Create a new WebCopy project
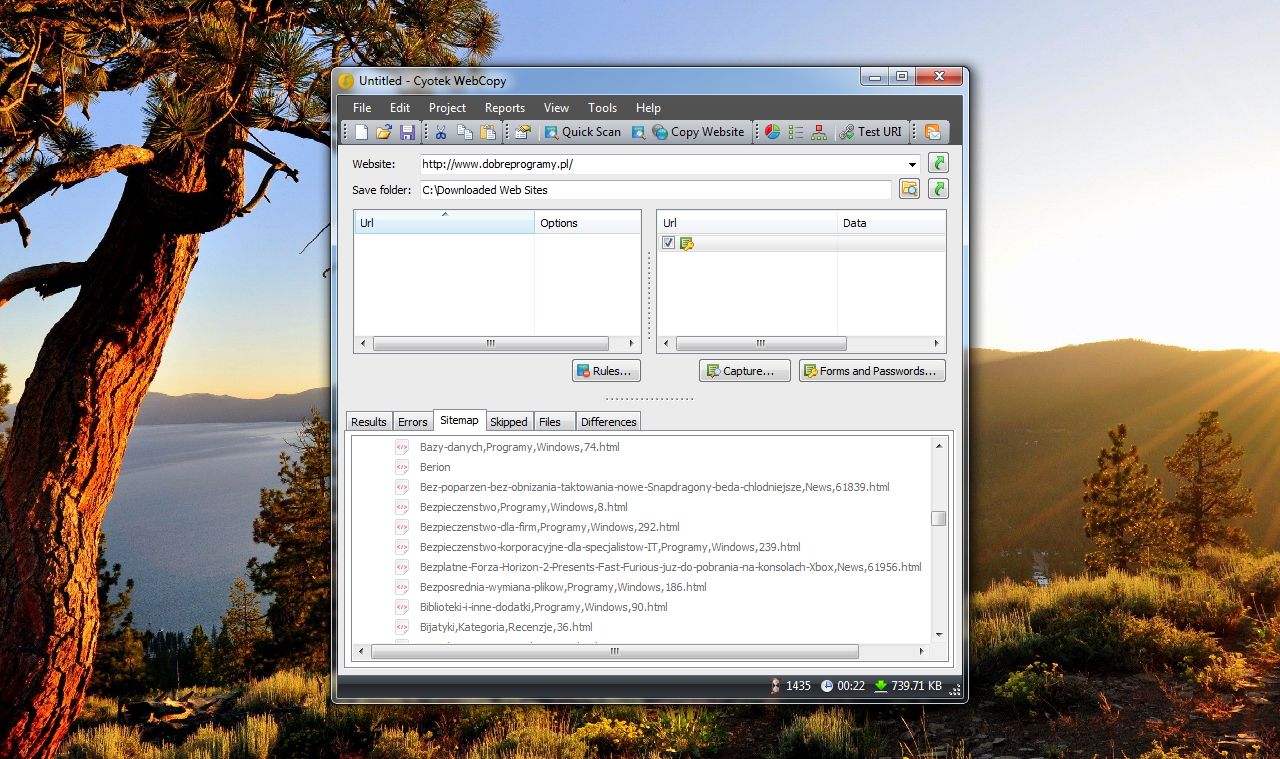Screen dimensions: 1280x759 pos(361,131)
